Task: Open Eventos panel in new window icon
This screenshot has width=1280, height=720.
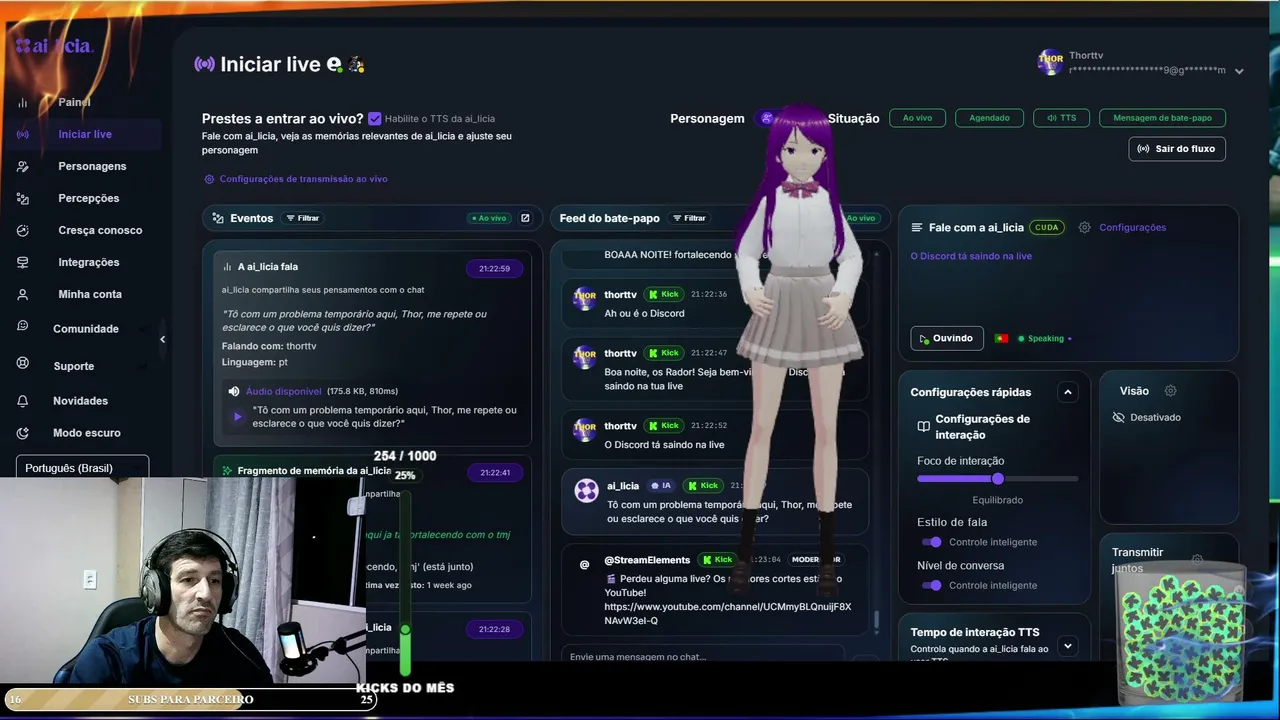Action: click(x=525, y=218)
